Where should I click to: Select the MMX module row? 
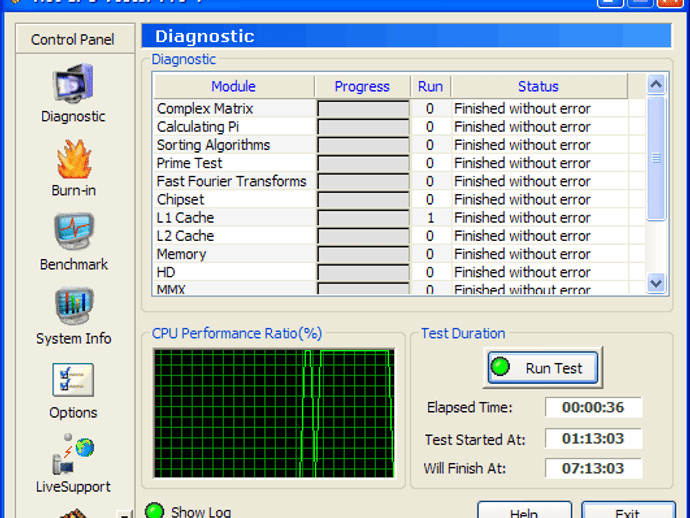pyautogui.click(x=399, y=288)
